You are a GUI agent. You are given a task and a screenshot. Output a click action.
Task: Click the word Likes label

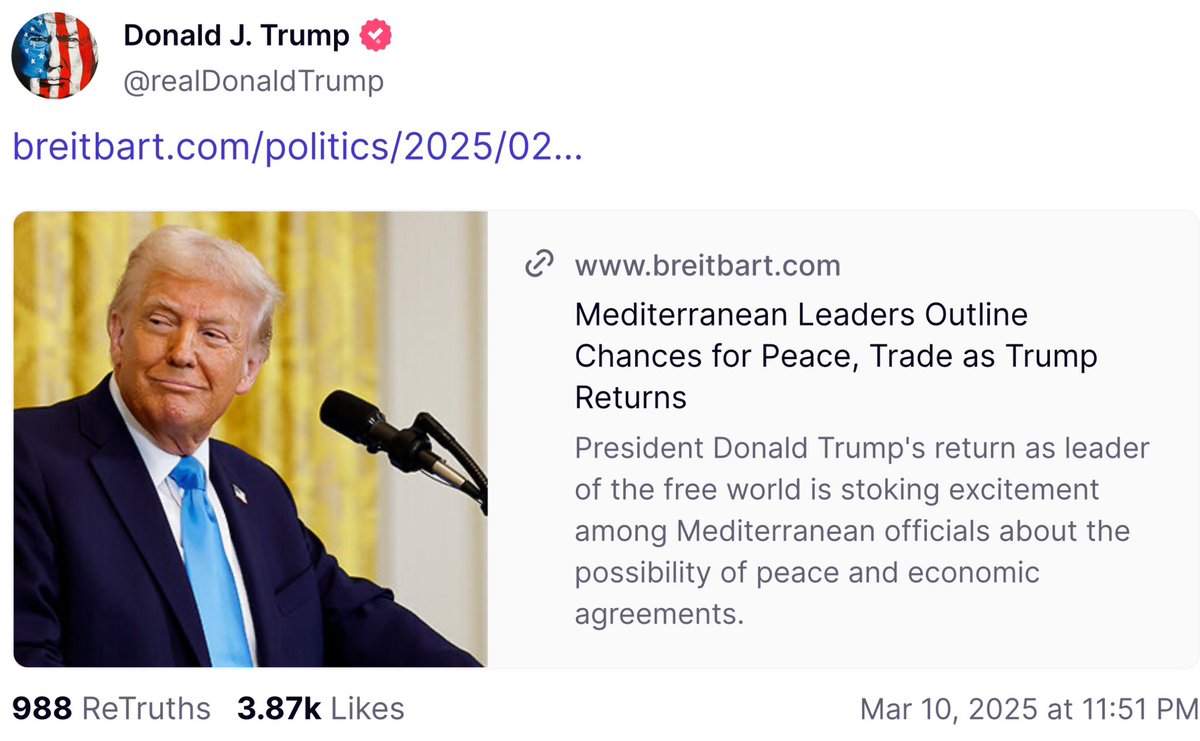368,709
